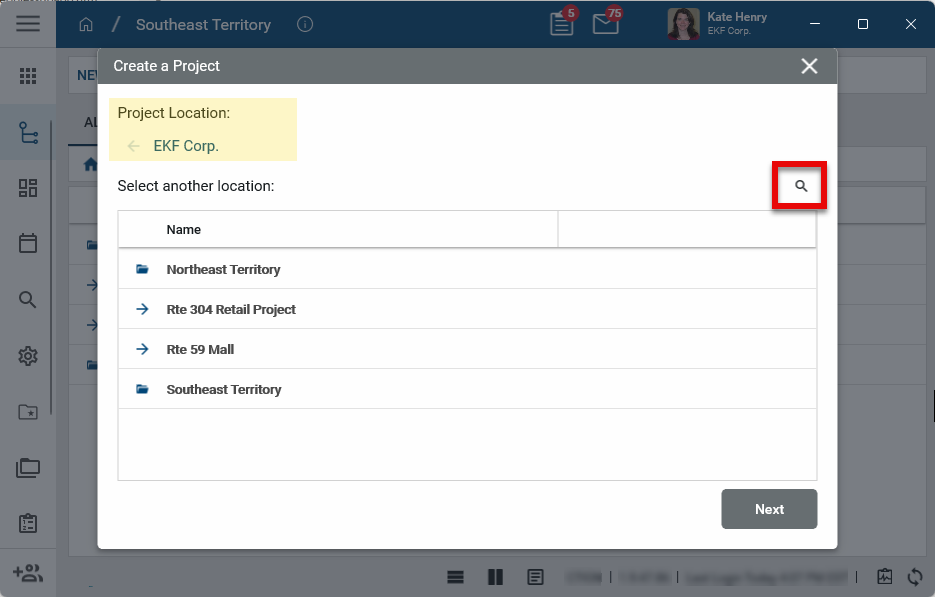Click the project hierarchy tree icon
935x597 pixels.
click(x=28, y=132)
